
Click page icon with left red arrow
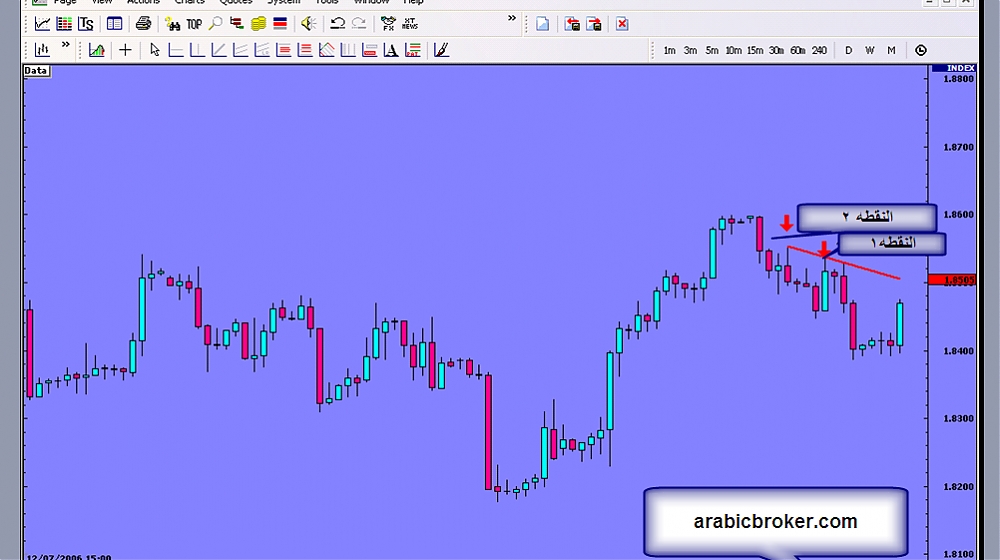tap(572, 24)
